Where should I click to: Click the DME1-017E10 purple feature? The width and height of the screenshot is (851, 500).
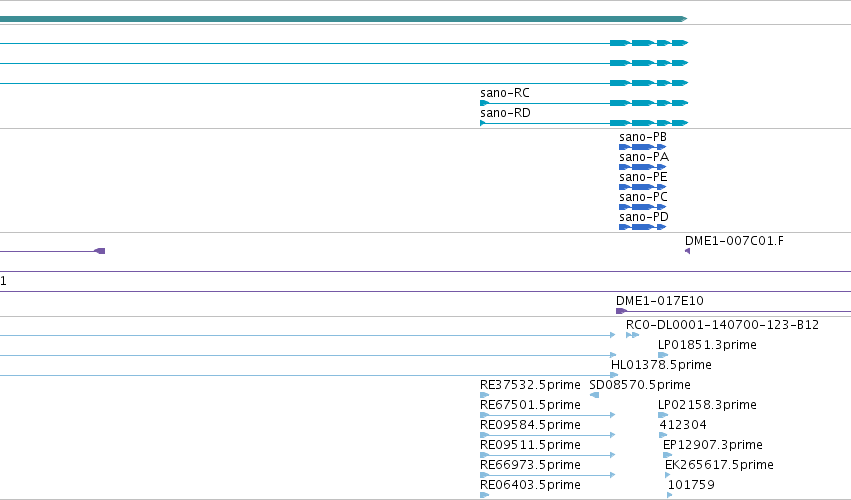[x=733, y=311]
